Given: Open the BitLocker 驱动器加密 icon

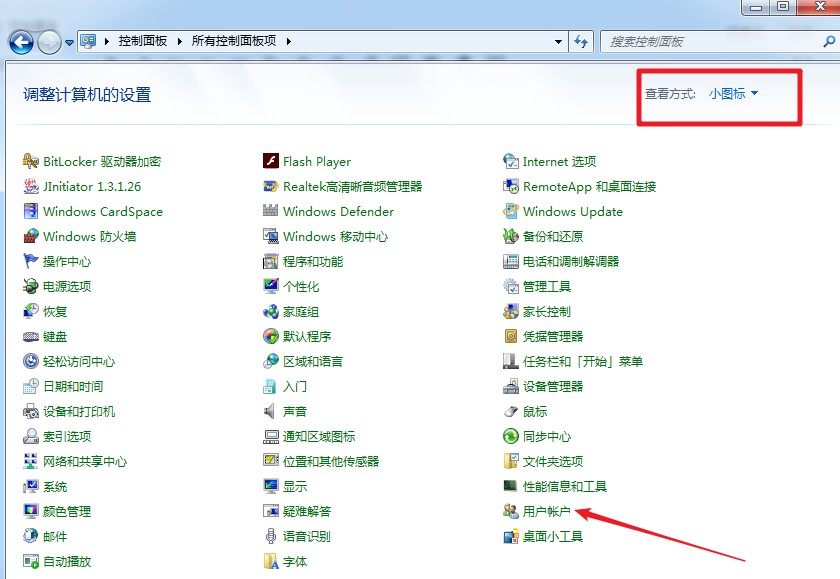Looking at the screenshot, I should tap(31, 161).
